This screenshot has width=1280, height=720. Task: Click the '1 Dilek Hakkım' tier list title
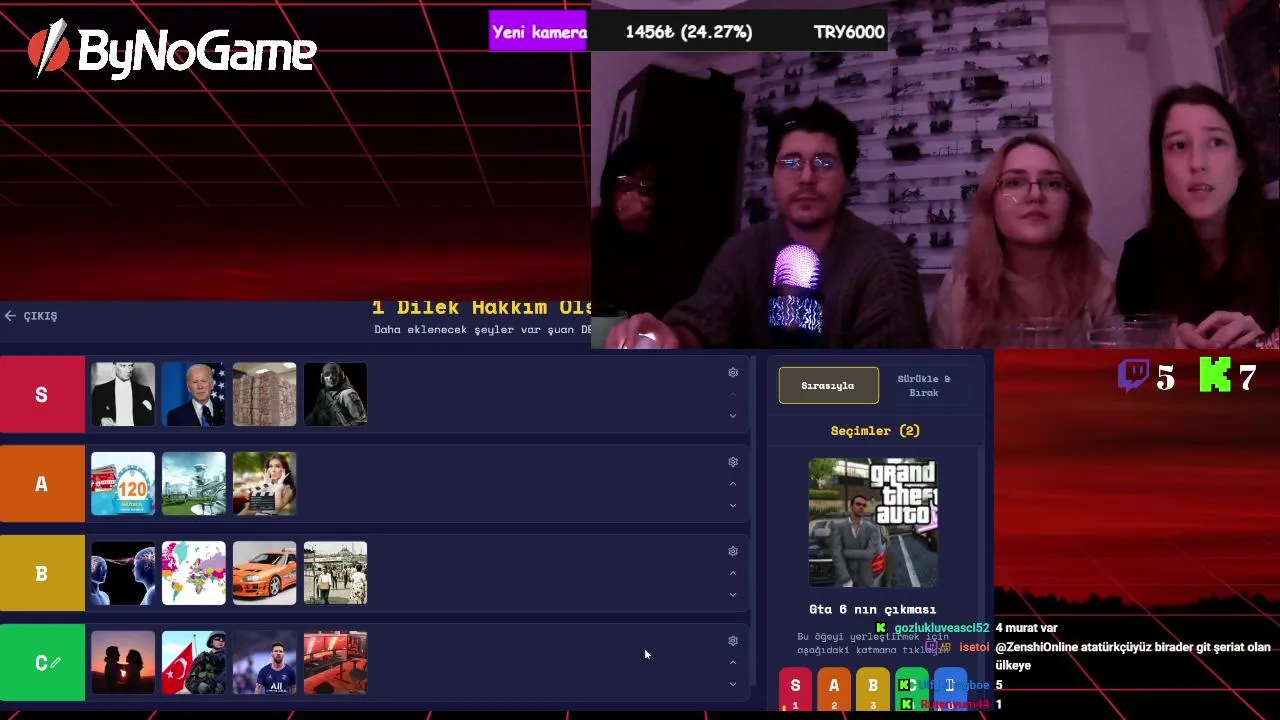coord(482,307)
